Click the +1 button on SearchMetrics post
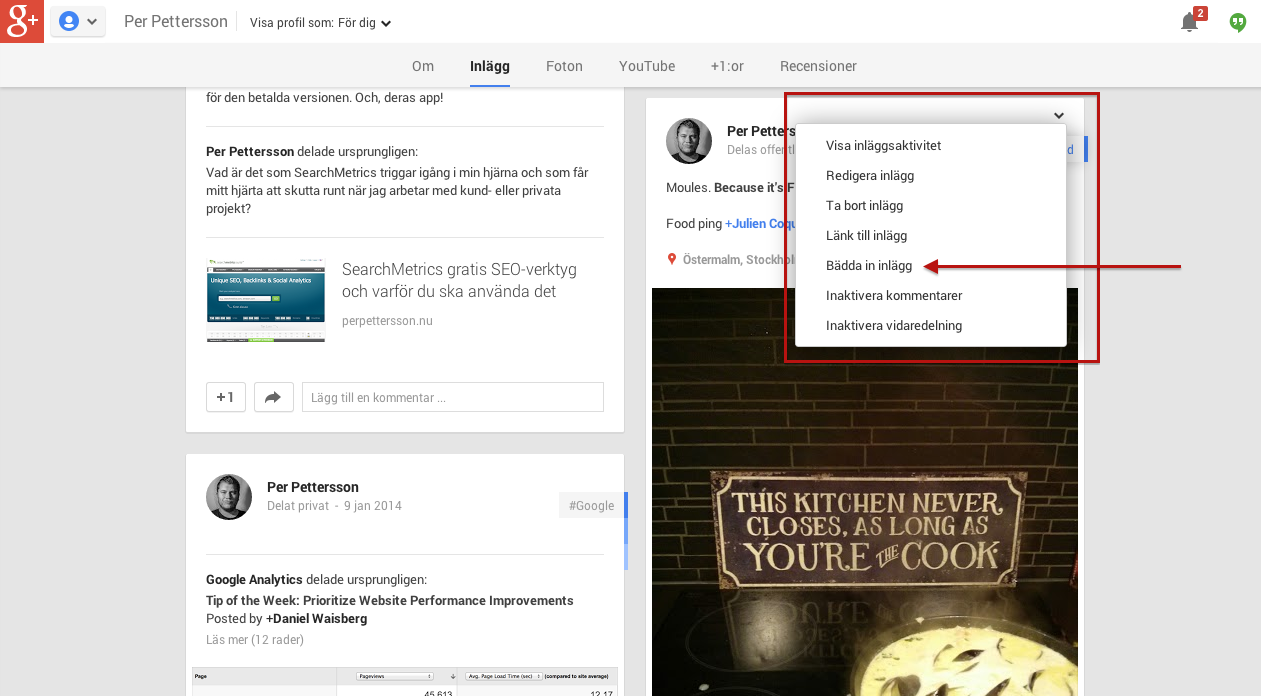 pos(226,397)
